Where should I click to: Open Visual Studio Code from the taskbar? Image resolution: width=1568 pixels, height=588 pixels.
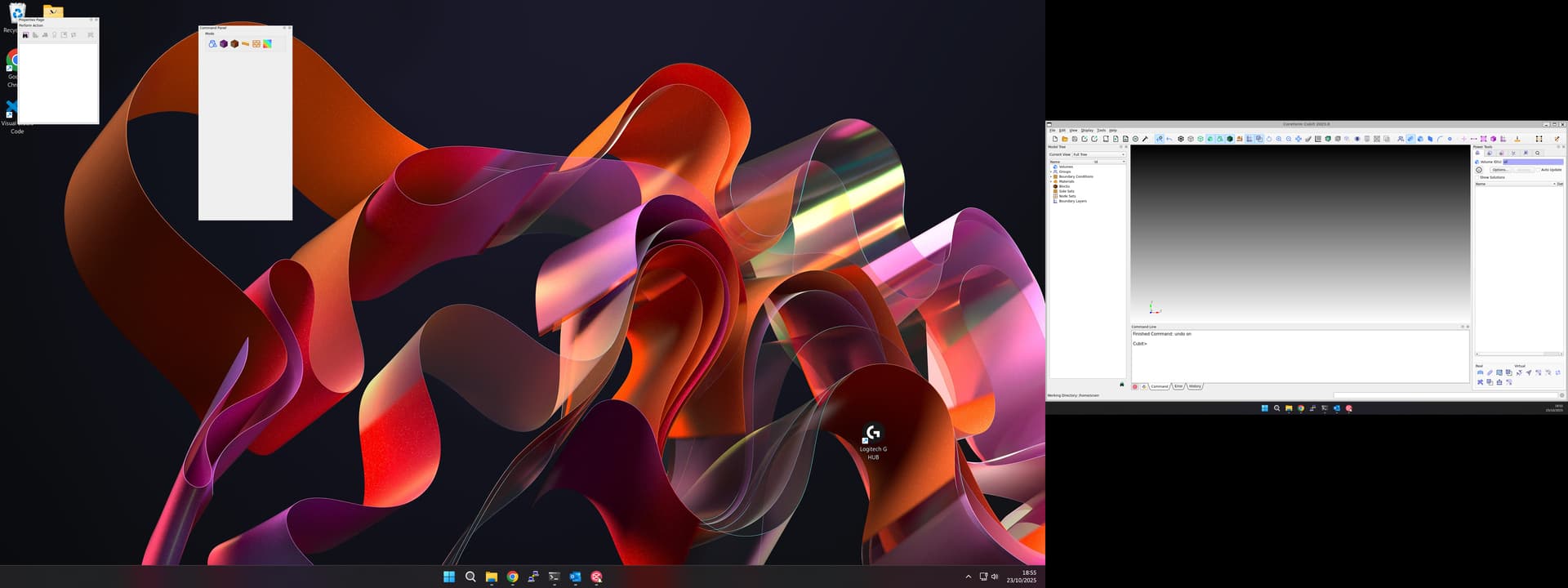coord(575,577)
